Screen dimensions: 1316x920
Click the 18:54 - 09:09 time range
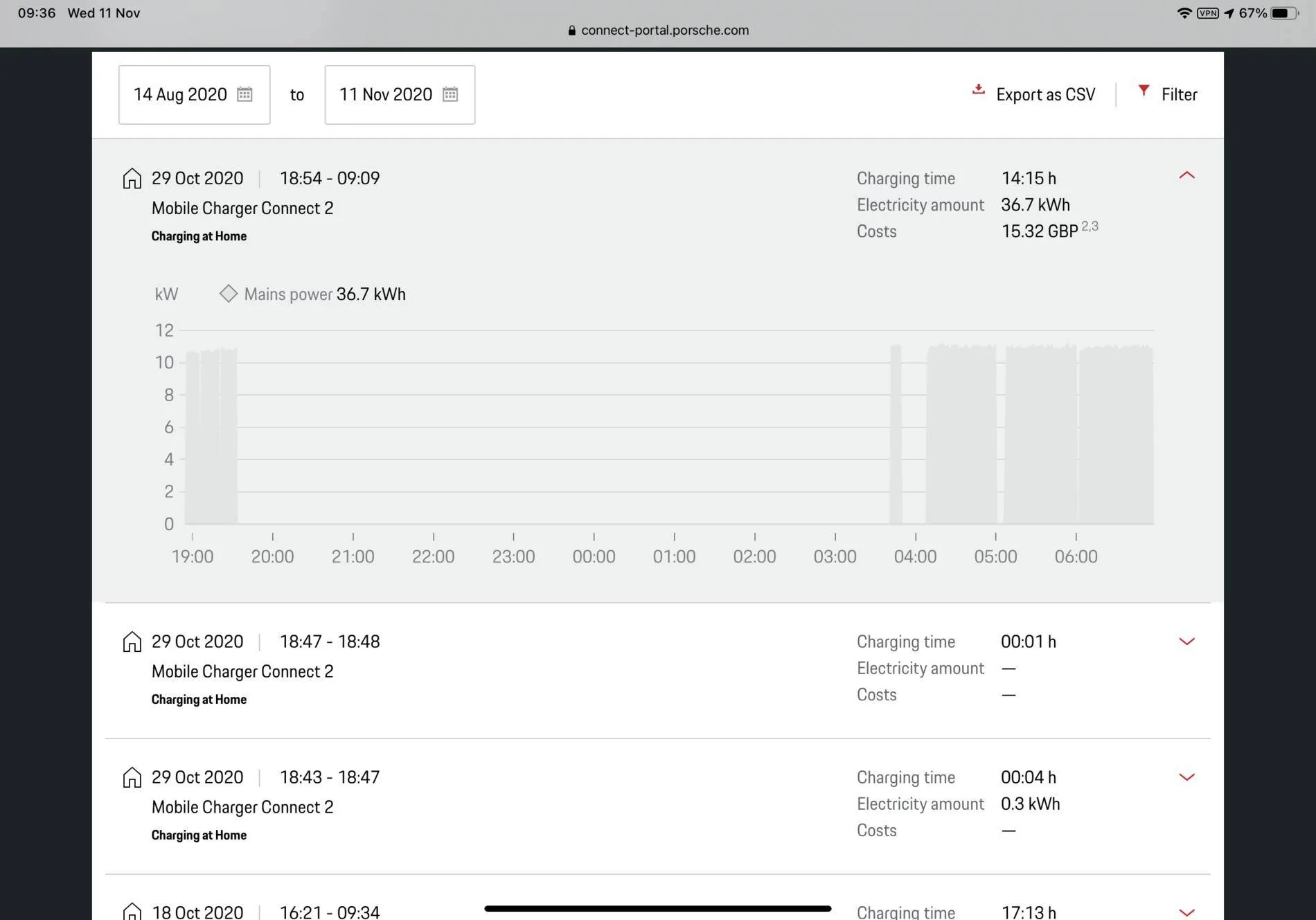tap(330, 179)
